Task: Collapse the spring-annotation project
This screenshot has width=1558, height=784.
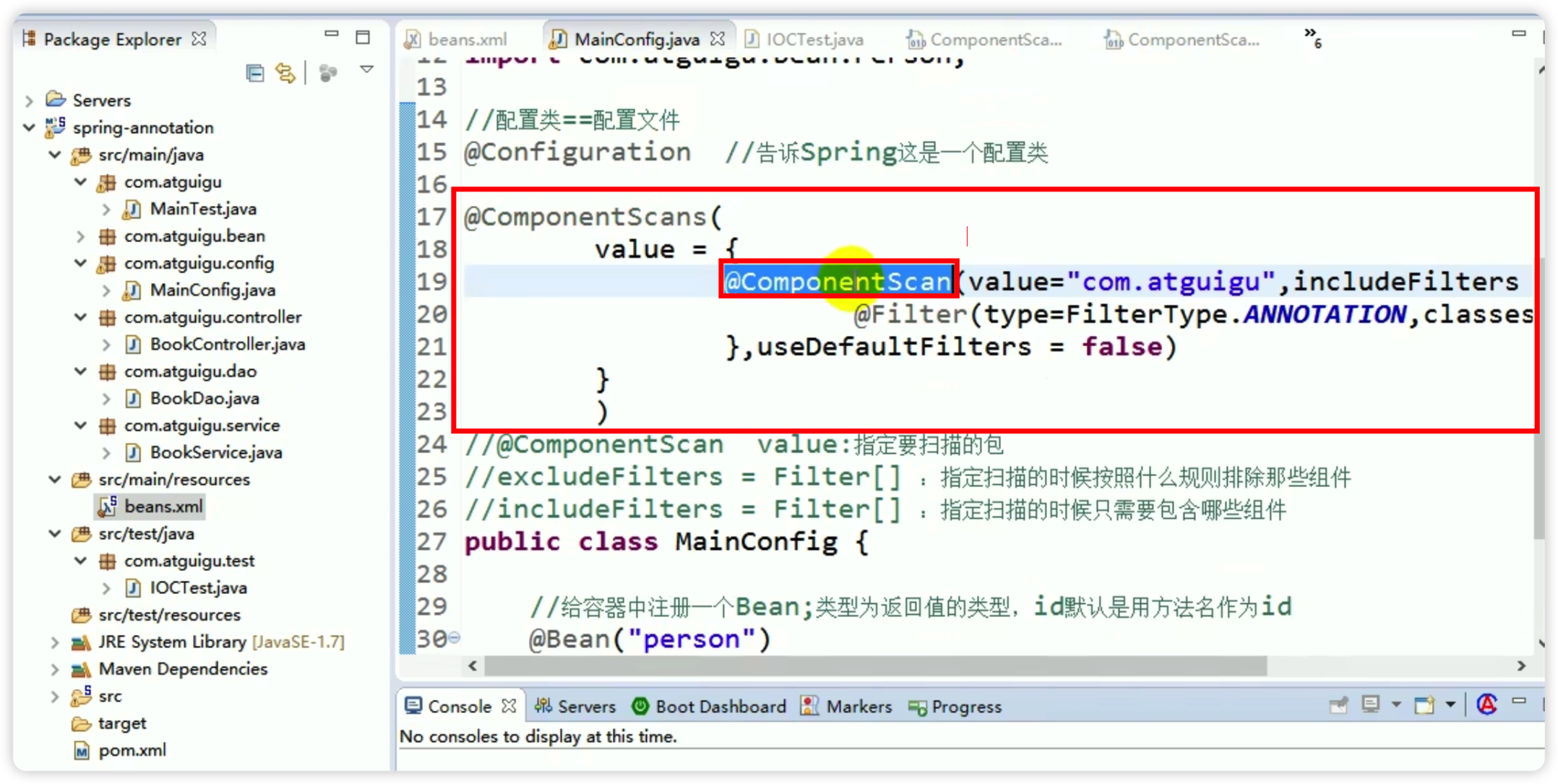Action: pyautogui.click(x=30, y=127)
